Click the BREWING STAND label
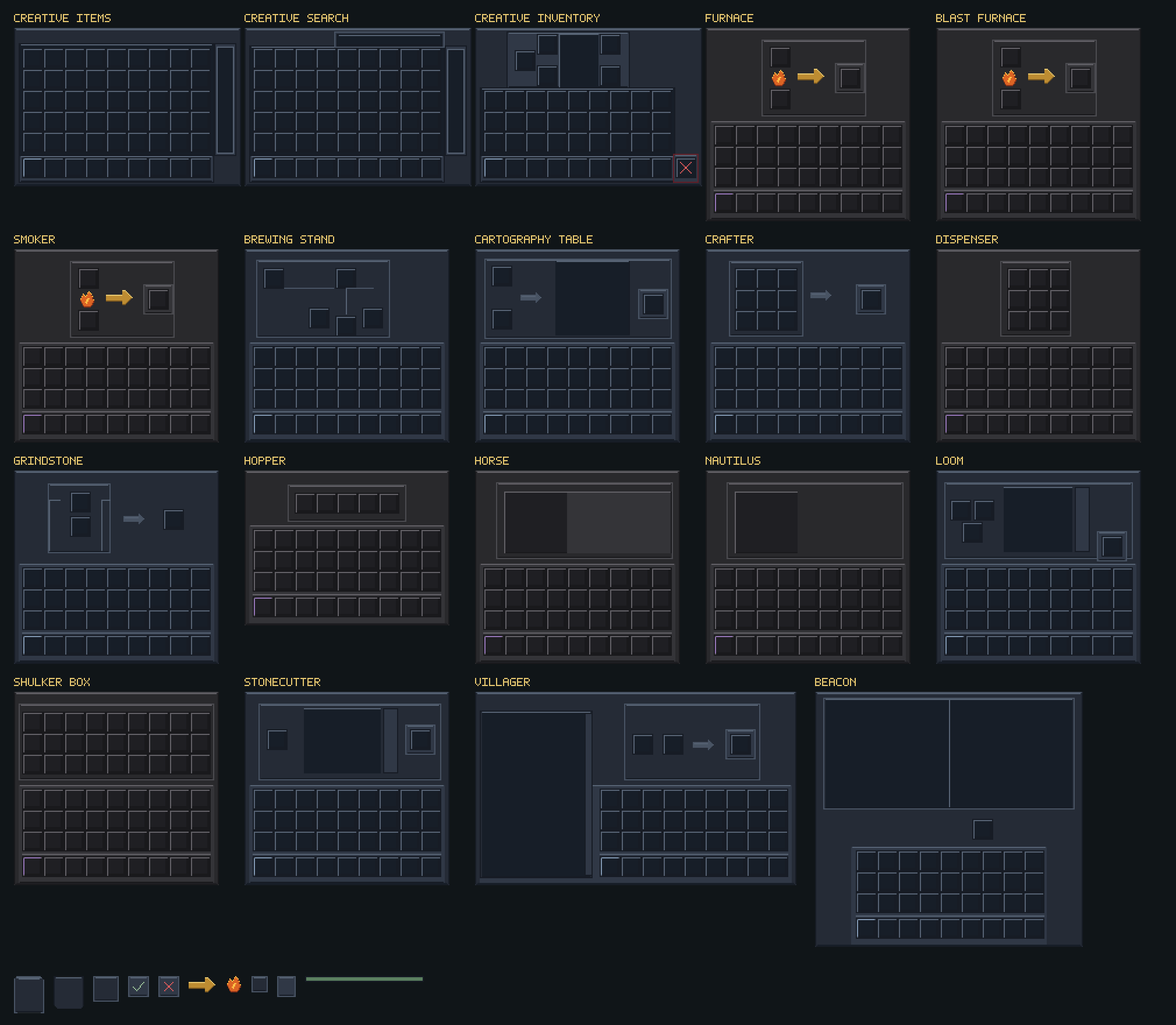 click(x=289, y=239)
